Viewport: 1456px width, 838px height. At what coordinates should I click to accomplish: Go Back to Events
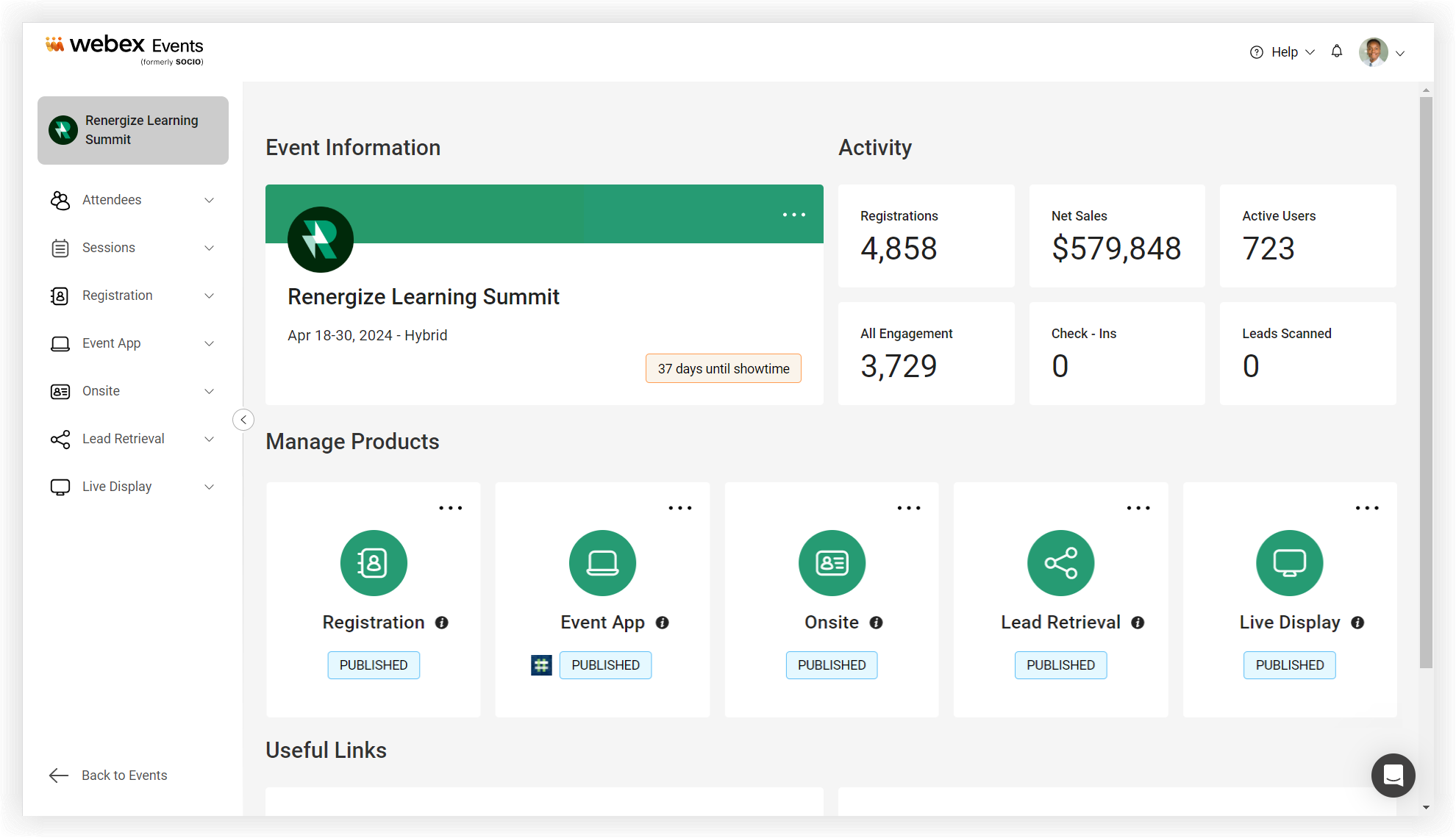point(108,775)
